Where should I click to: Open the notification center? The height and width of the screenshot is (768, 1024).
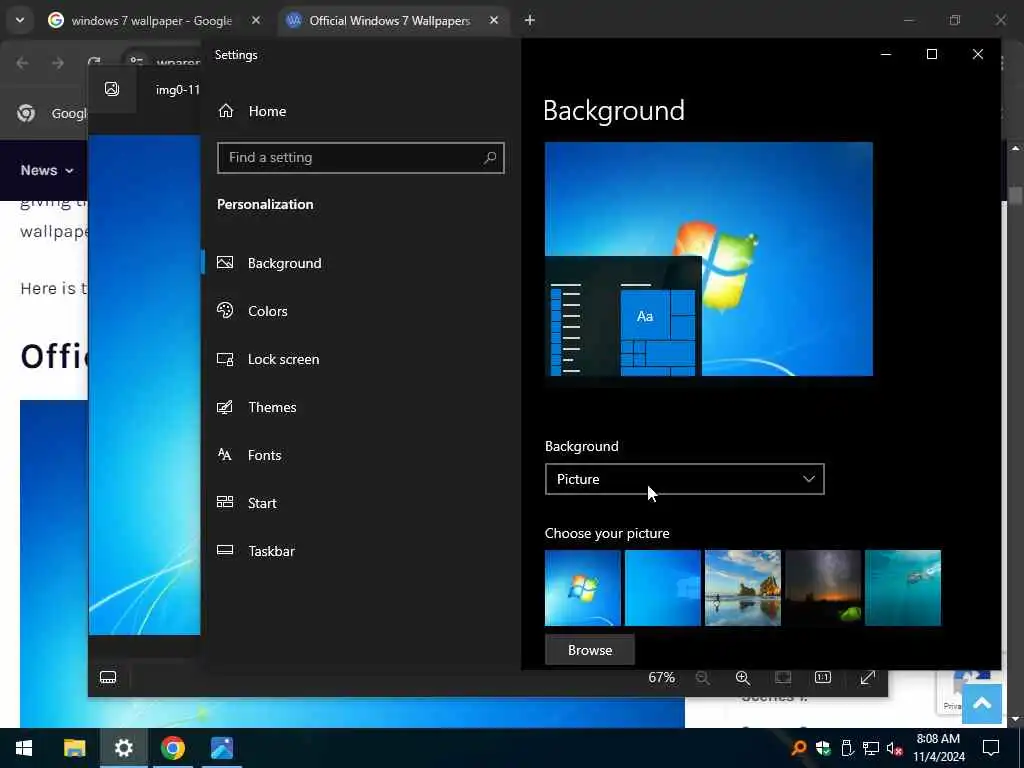click(991, 748)
